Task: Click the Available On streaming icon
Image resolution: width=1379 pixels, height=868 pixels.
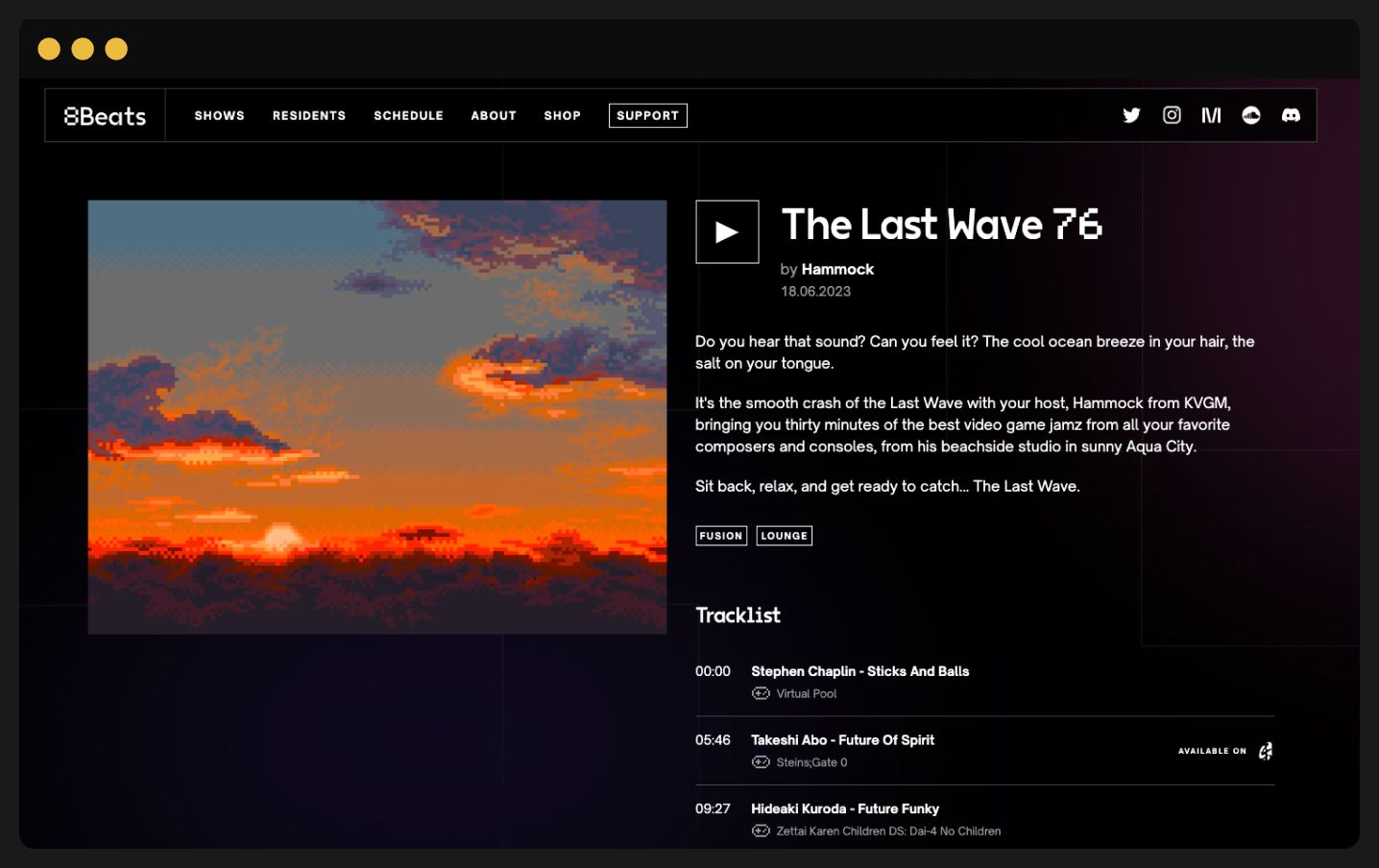Action: click(1266, 751)
